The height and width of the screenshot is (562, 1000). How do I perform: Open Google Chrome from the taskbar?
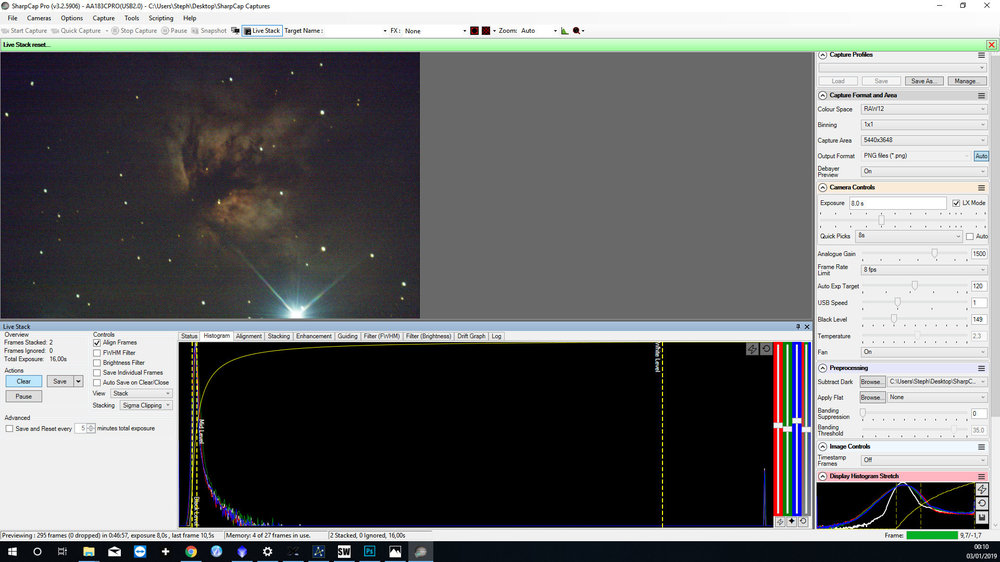[x=191, y=551]
